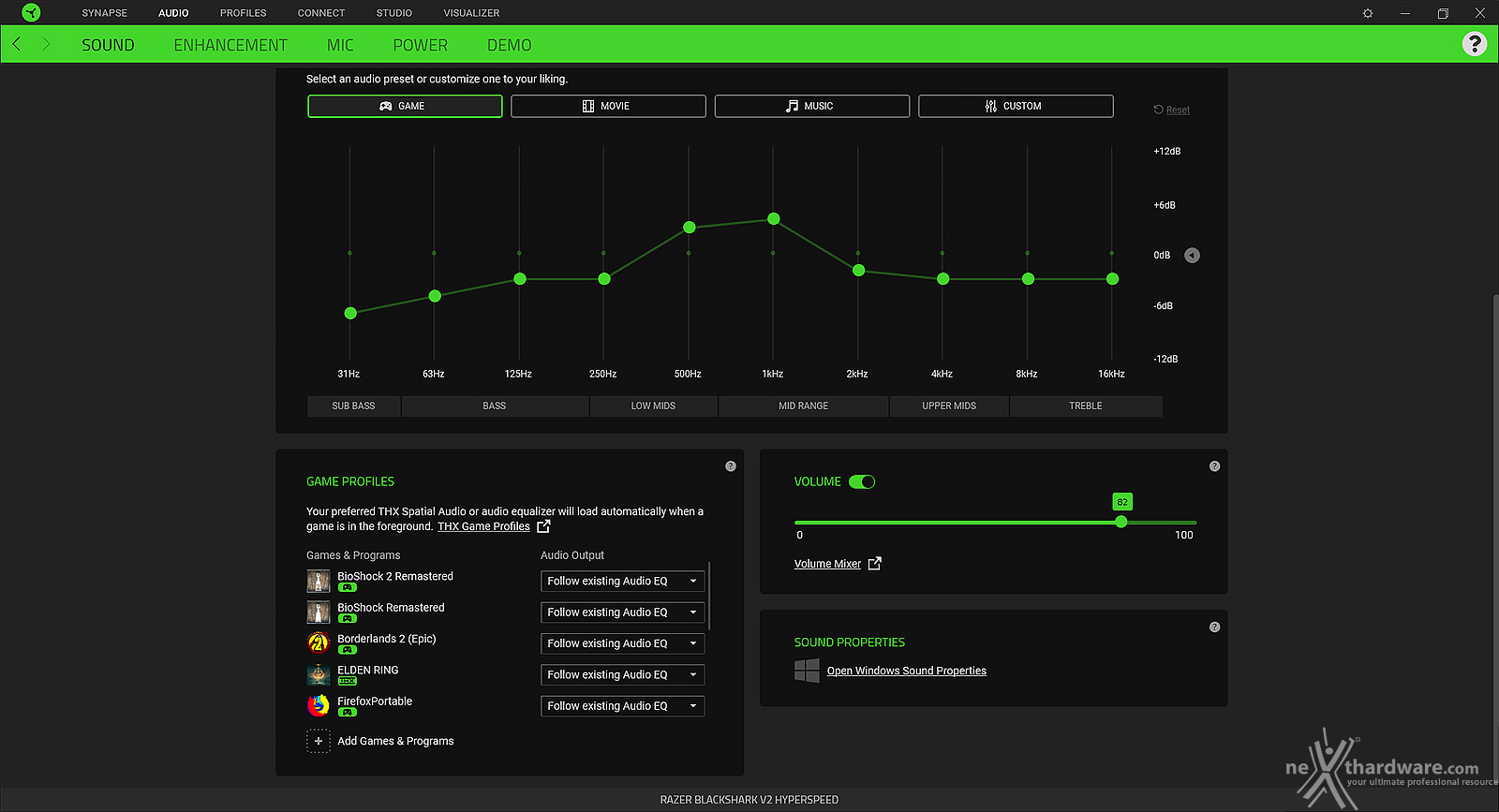The height and width of the screenshot is (812, 1499).
Task: Open the STUDIO top menu
Action: [394, 13]
